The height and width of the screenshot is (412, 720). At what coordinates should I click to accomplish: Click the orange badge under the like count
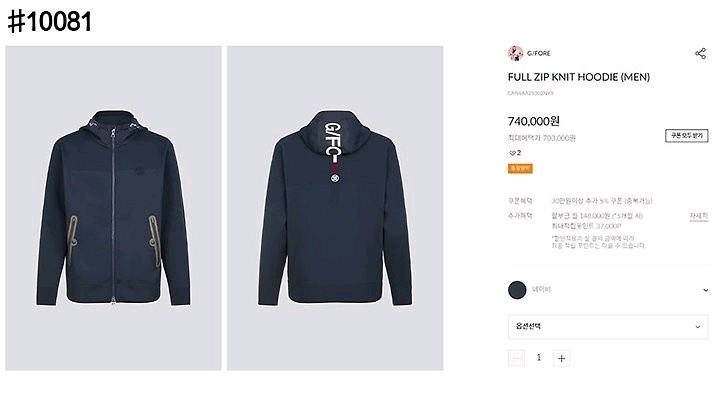(x=519, y=168)
